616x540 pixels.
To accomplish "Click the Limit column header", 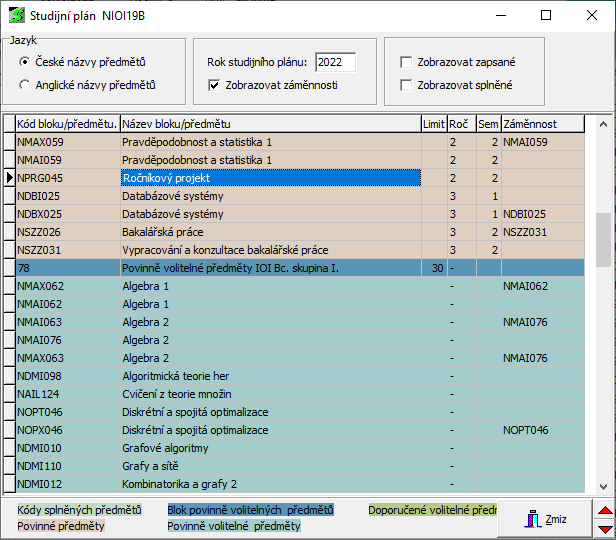I will pyautogui.click(x=433, y=124).
